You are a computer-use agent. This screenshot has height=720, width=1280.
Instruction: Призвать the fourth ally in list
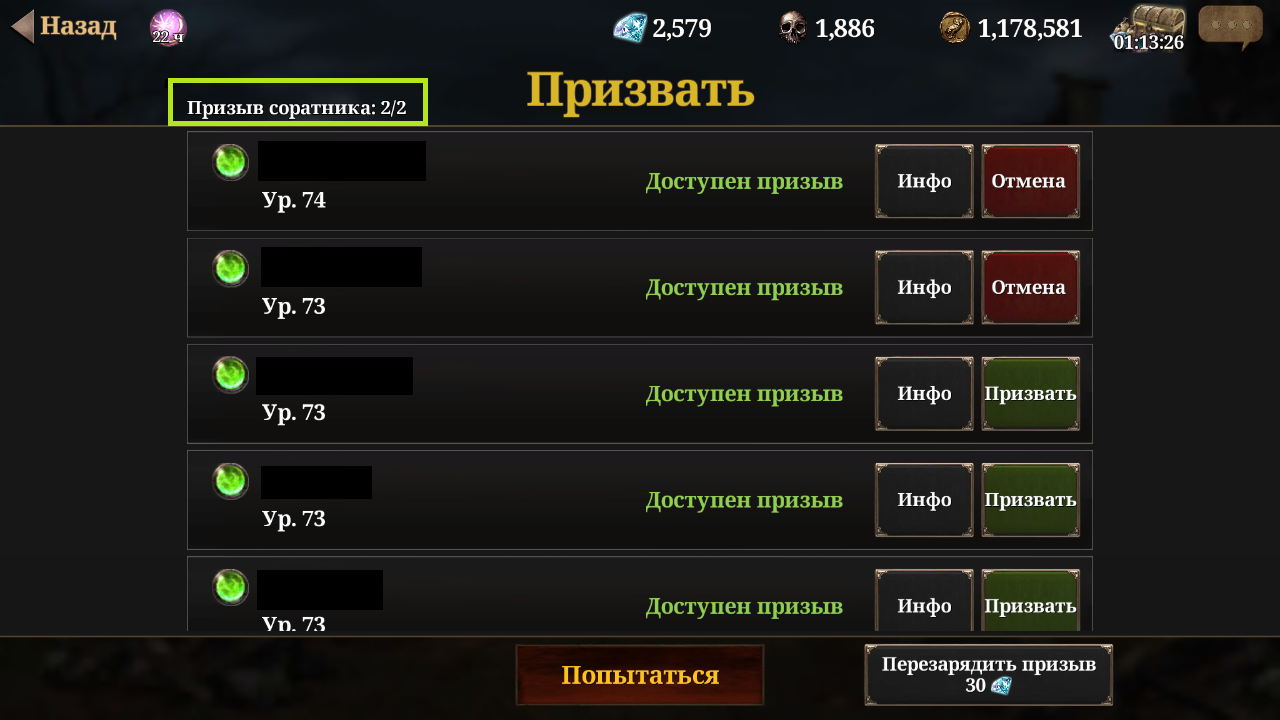(x=1030, y=499)
